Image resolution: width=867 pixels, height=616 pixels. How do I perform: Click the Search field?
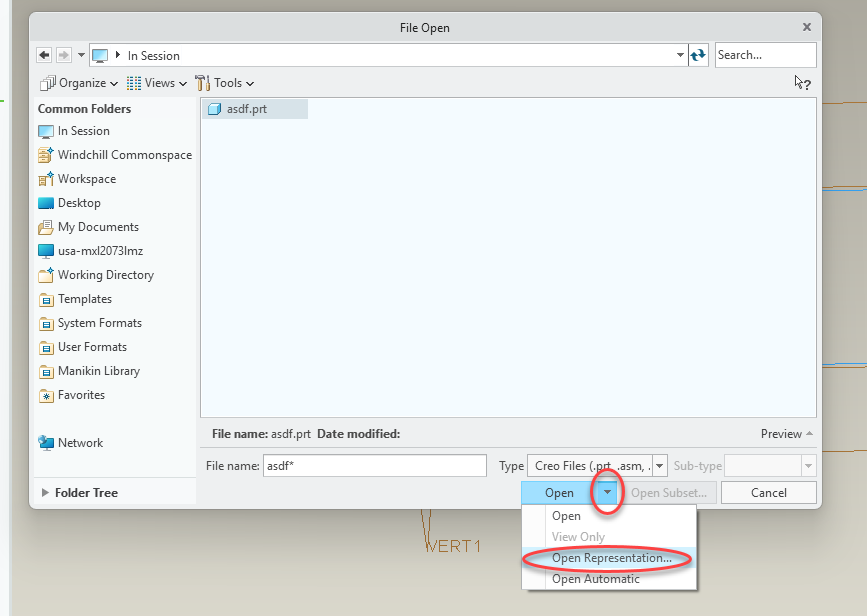pos(765,55)
